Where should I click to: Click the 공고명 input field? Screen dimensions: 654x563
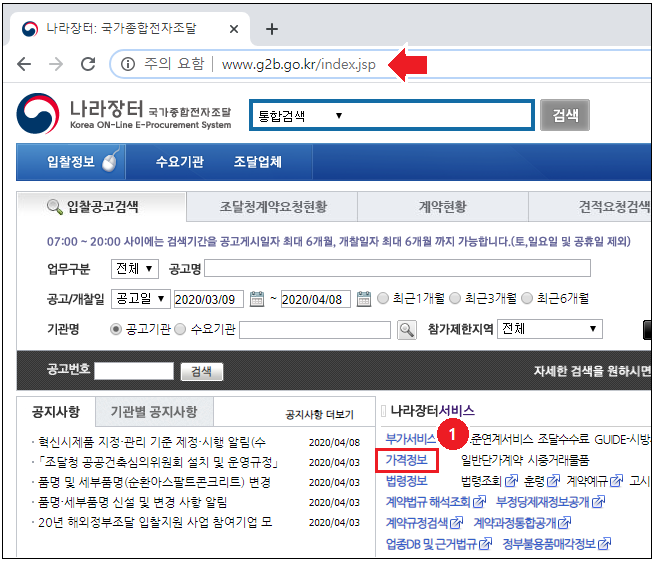(397, 268)
